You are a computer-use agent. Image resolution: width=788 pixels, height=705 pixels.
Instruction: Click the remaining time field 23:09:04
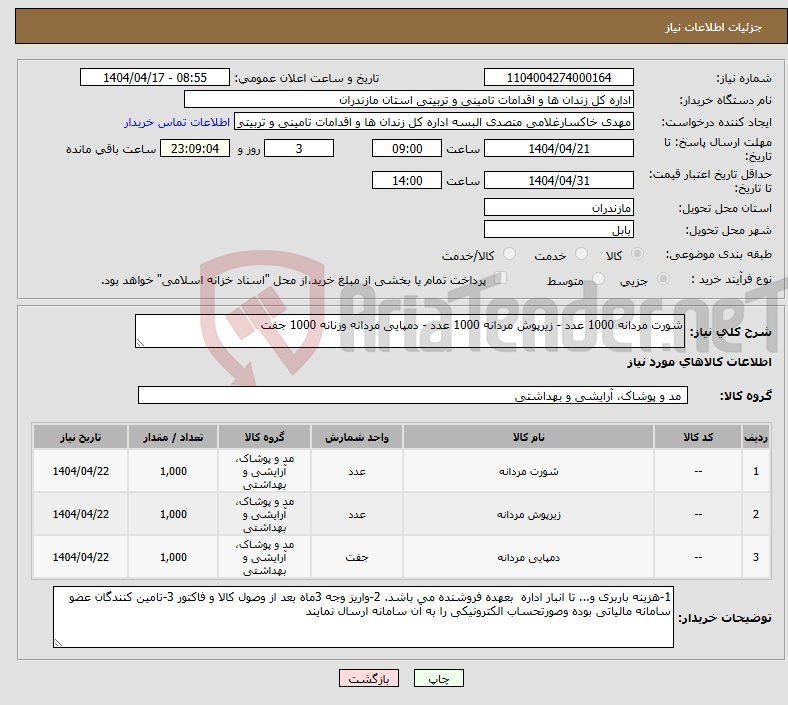[x=195, y=148]
